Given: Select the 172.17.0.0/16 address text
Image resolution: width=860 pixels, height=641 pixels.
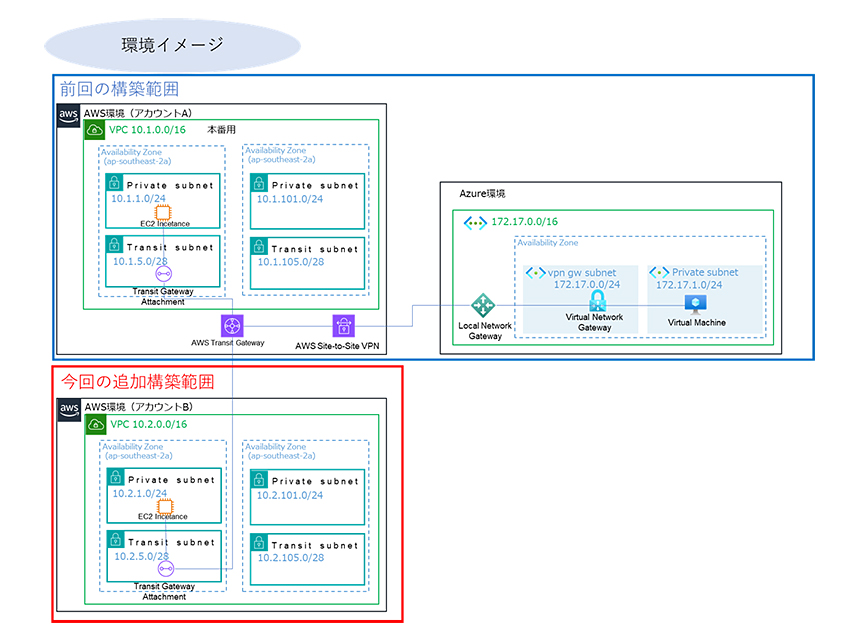Looking at the screenshot, I should [x=524, y=222].
